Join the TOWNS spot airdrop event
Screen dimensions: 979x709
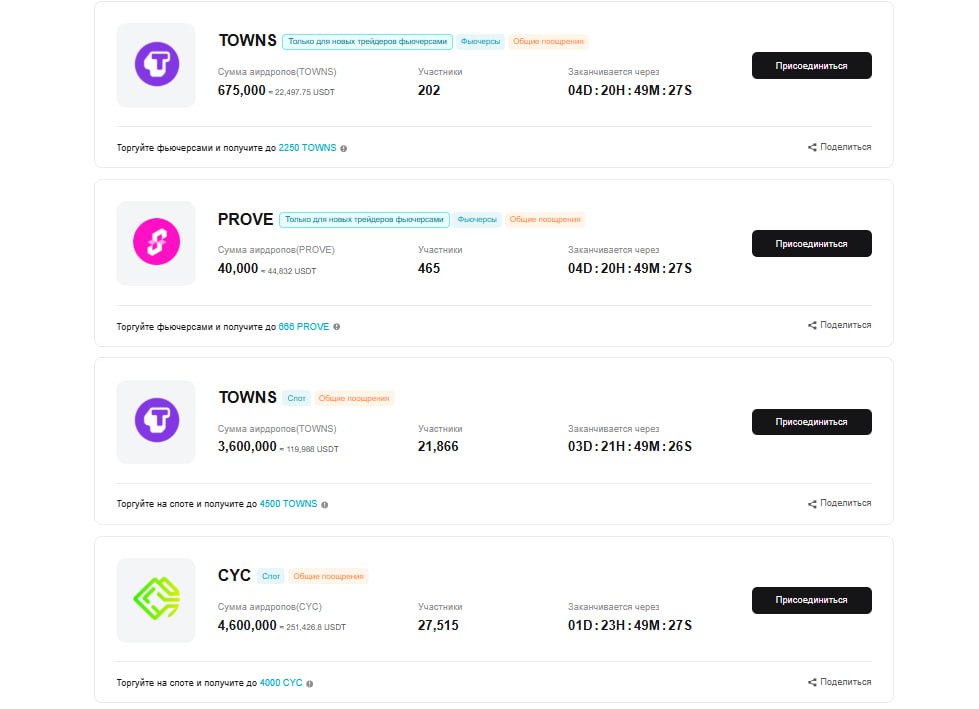point(812,422)
